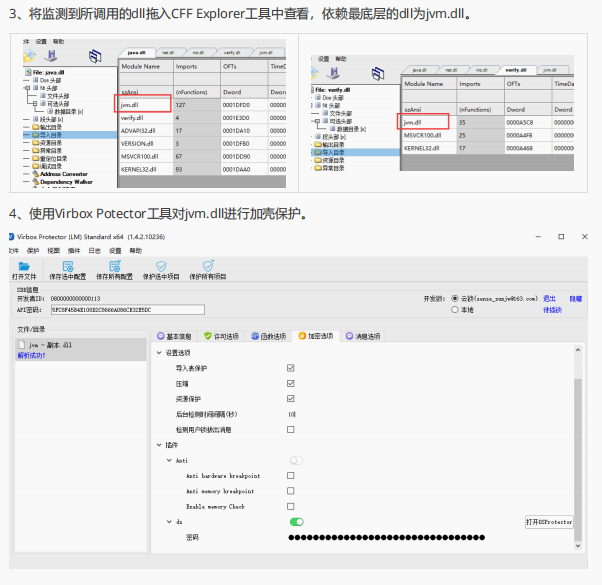Click the Dependency Walker tool icon in the tree
Screen dimensions: 602x585
pyautogui.click(x=36, y=182)
